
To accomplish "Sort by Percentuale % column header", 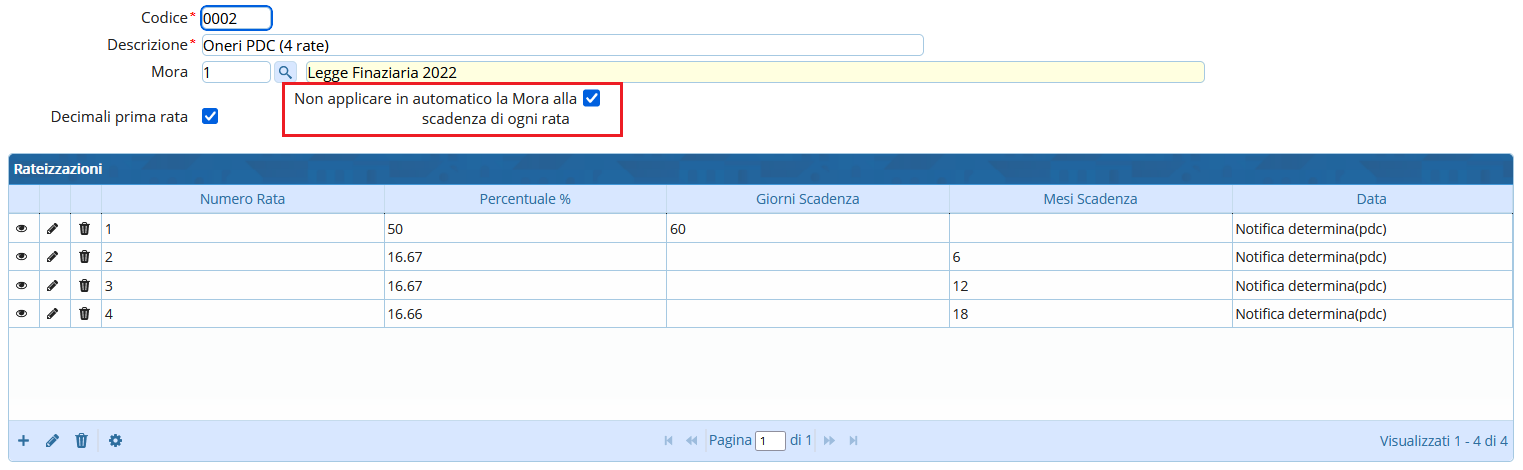I will [525, 199].
